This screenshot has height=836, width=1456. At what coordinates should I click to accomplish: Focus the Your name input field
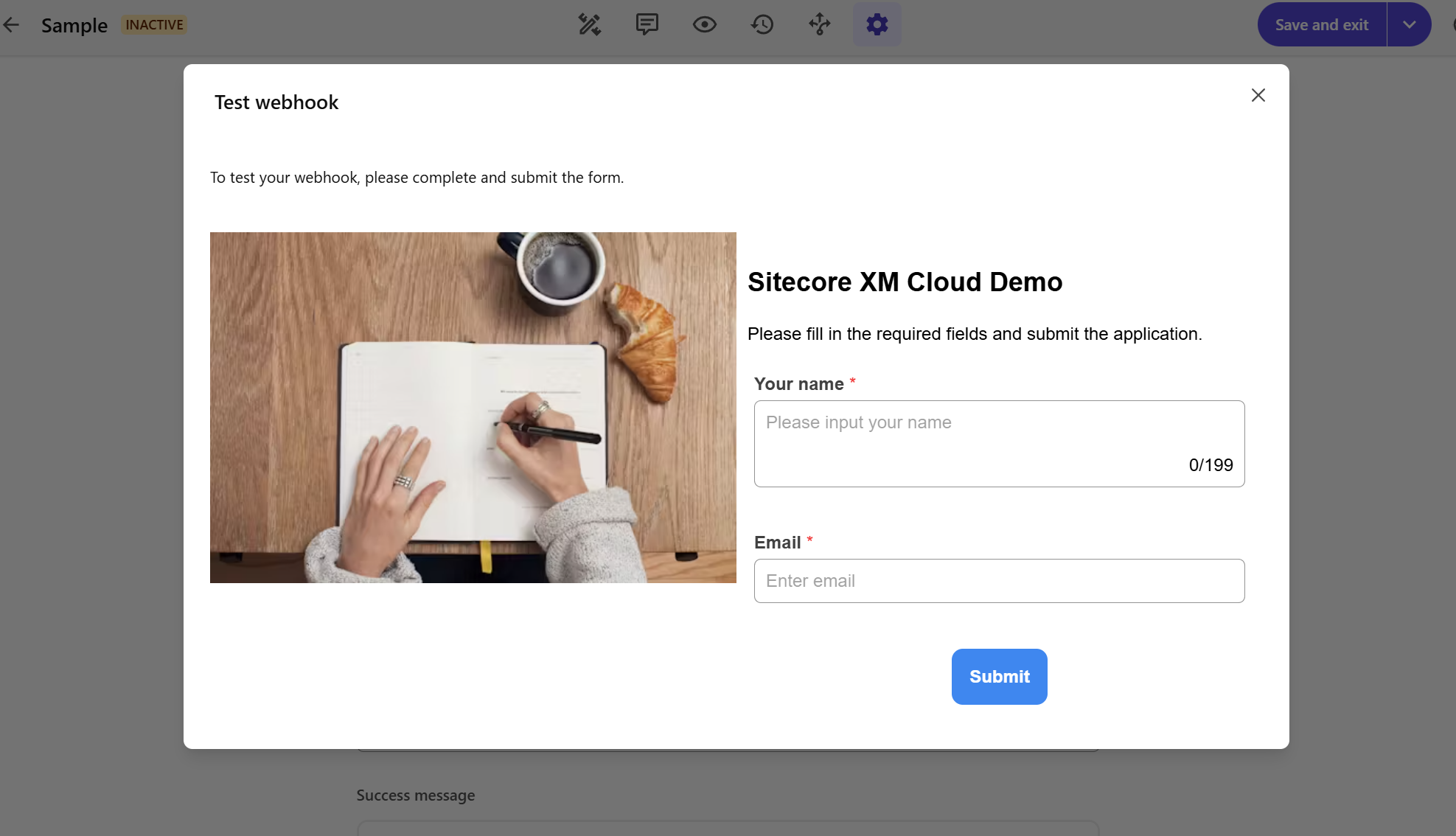999,444
